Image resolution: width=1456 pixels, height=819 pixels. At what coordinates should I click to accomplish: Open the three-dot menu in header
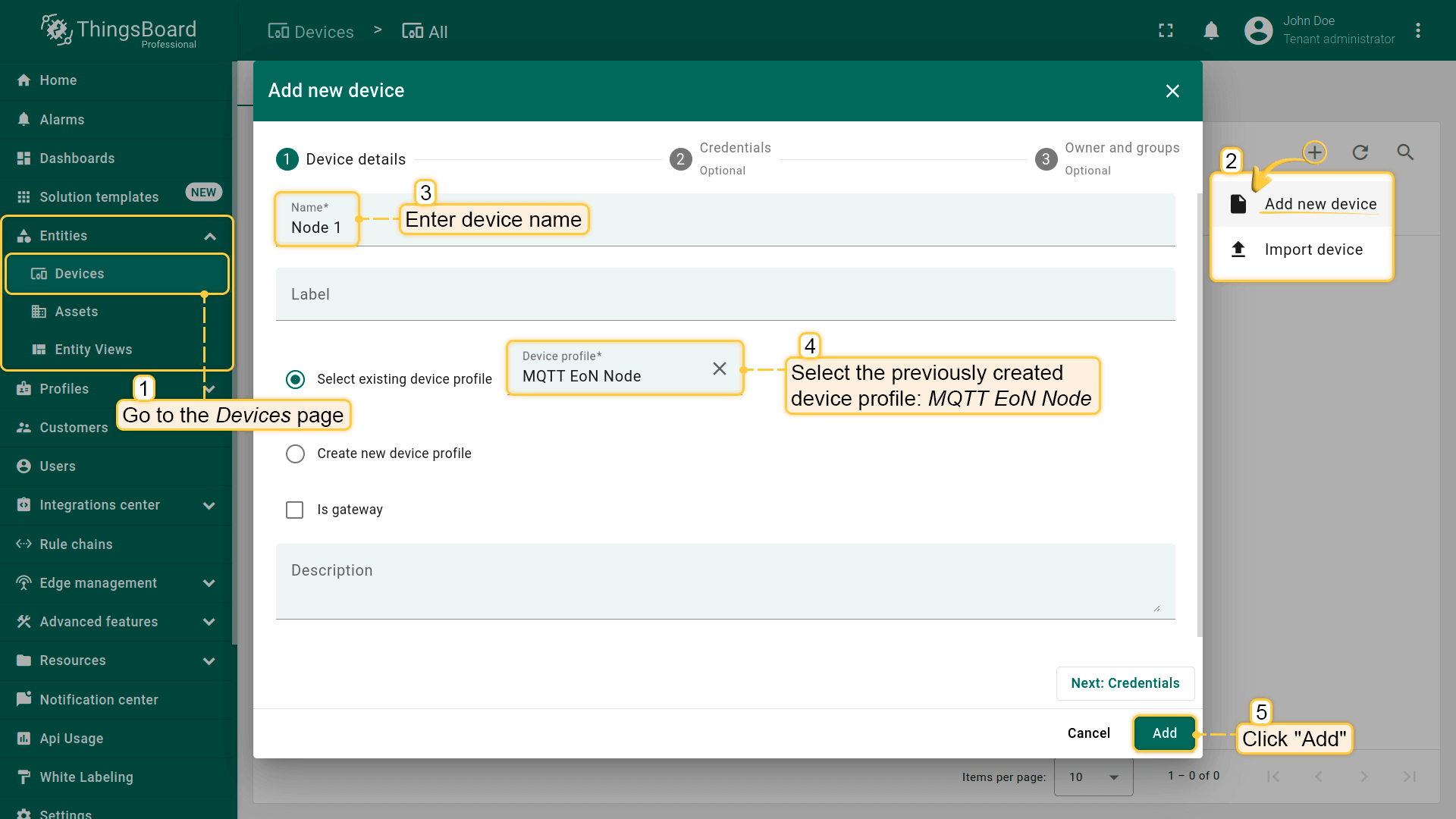(1417, 31)
